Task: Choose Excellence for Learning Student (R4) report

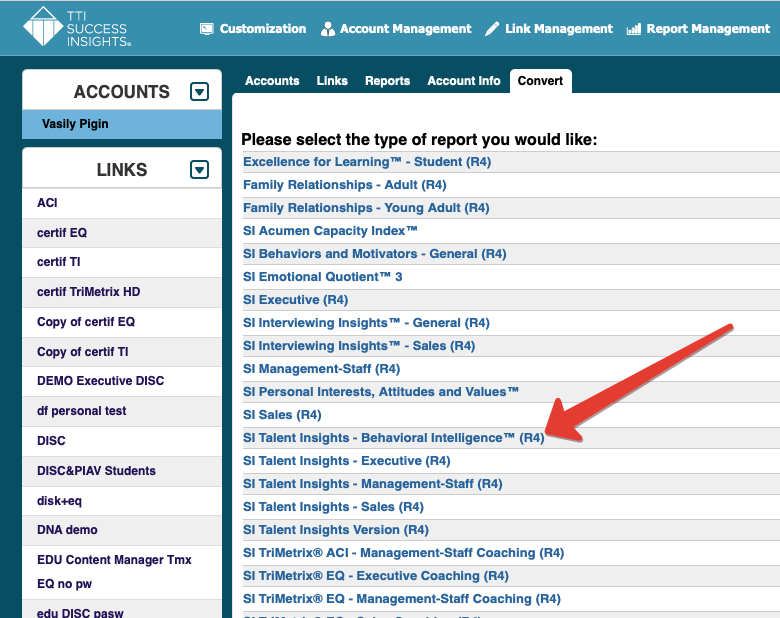Action: point(367,162)
